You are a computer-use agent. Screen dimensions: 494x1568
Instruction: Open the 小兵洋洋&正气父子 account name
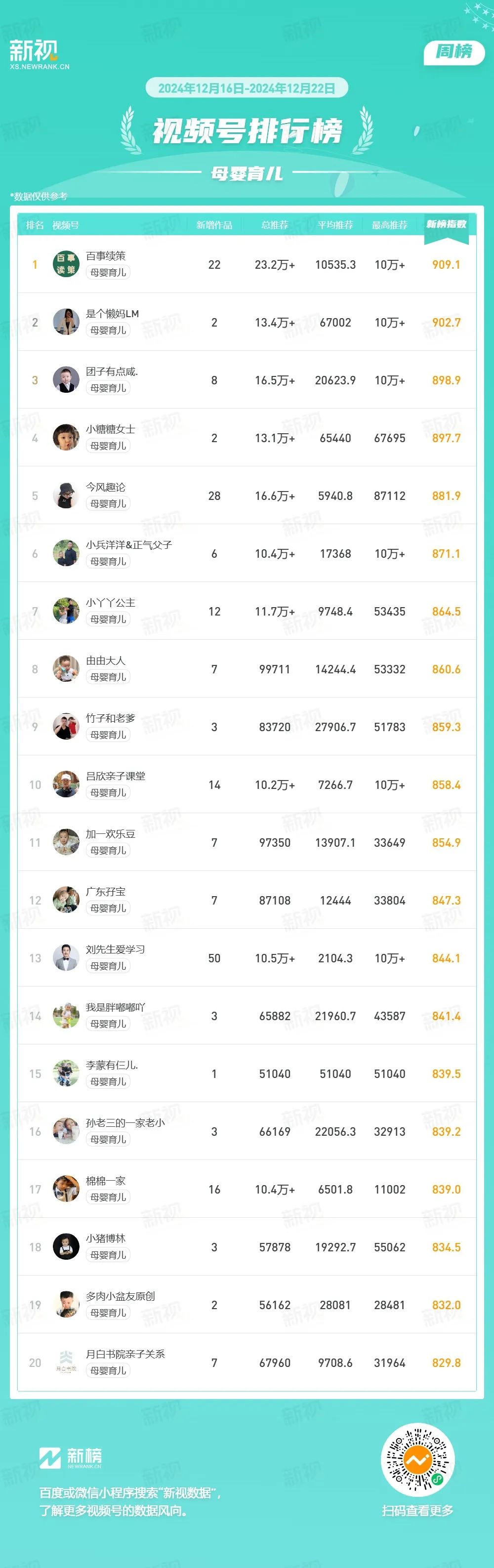pyautogui.click(x=129, y=545)
